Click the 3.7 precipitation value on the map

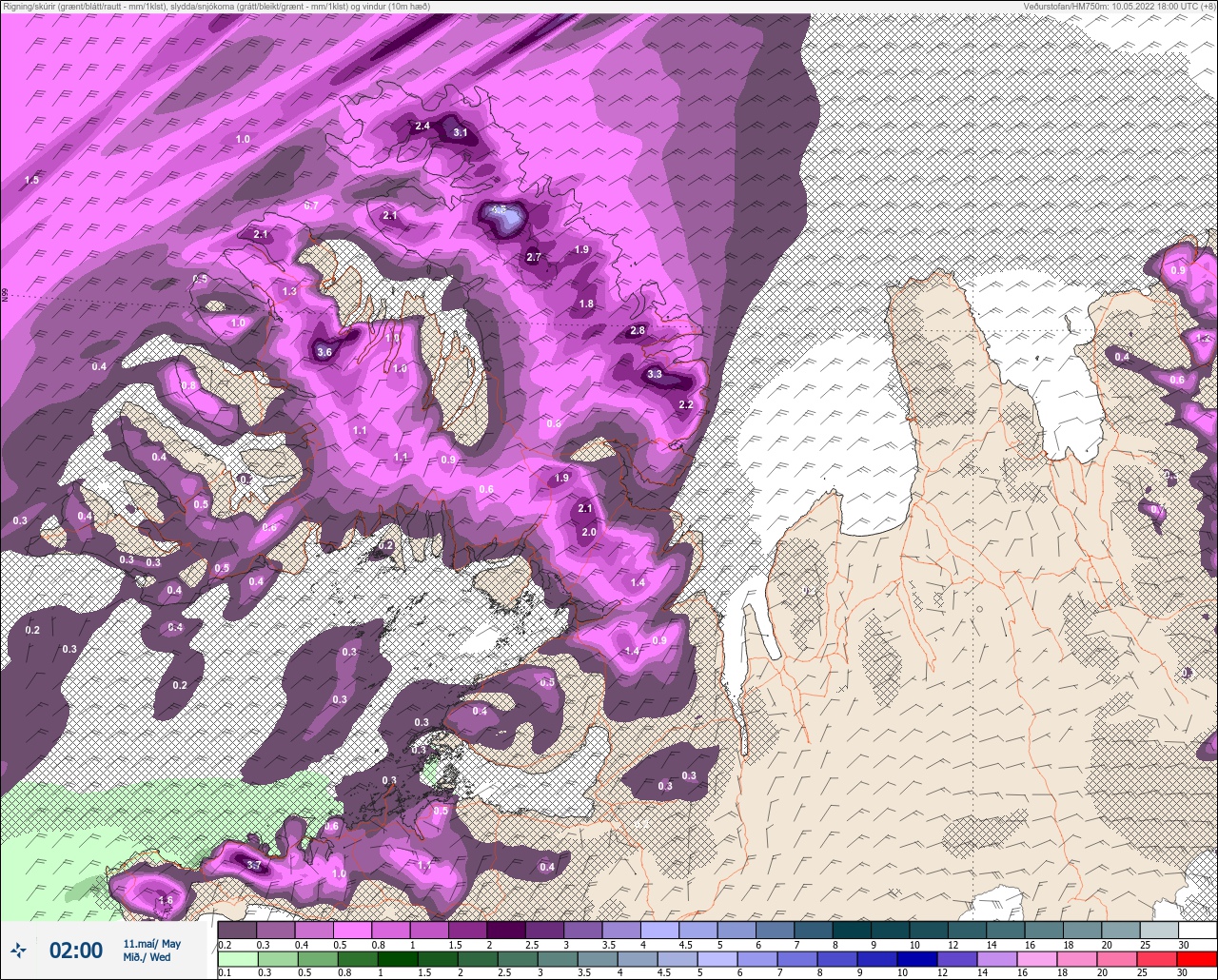click(253, 865)
